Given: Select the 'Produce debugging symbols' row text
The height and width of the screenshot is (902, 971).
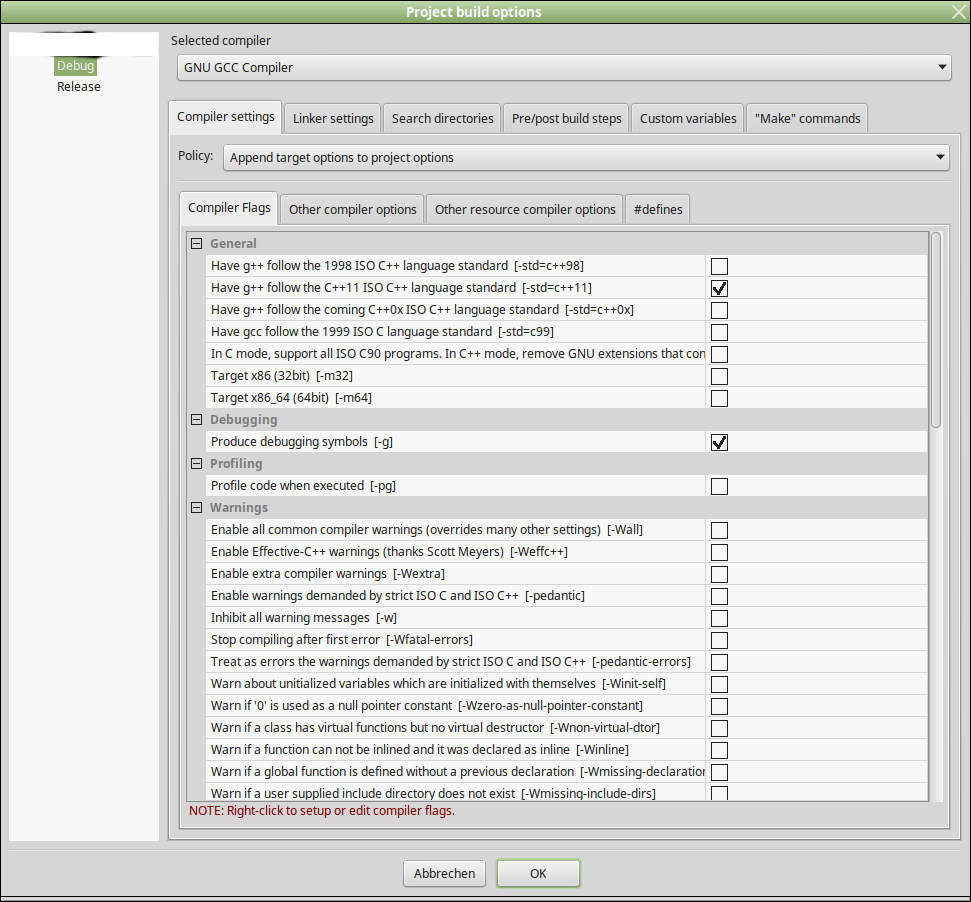Looking at the screenshot, I should coord(302,441).
